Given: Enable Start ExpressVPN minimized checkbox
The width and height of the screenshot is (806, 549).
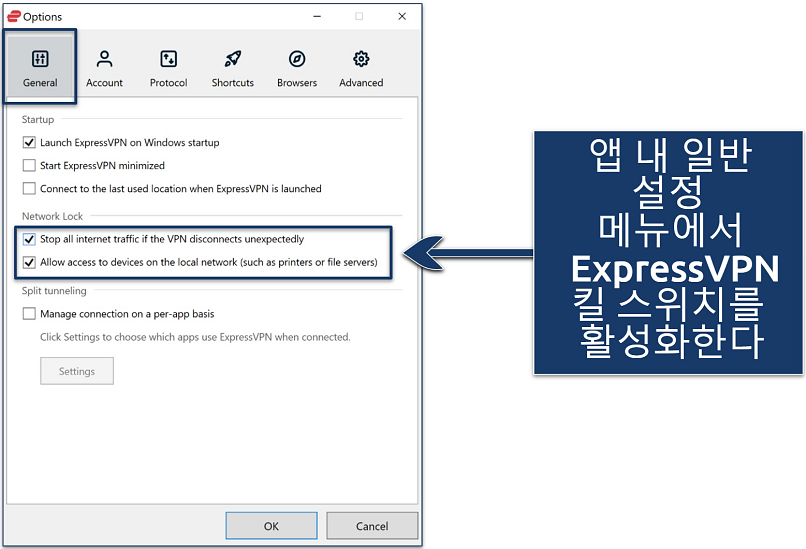Looking at the screenshot, I should point(29,166).
